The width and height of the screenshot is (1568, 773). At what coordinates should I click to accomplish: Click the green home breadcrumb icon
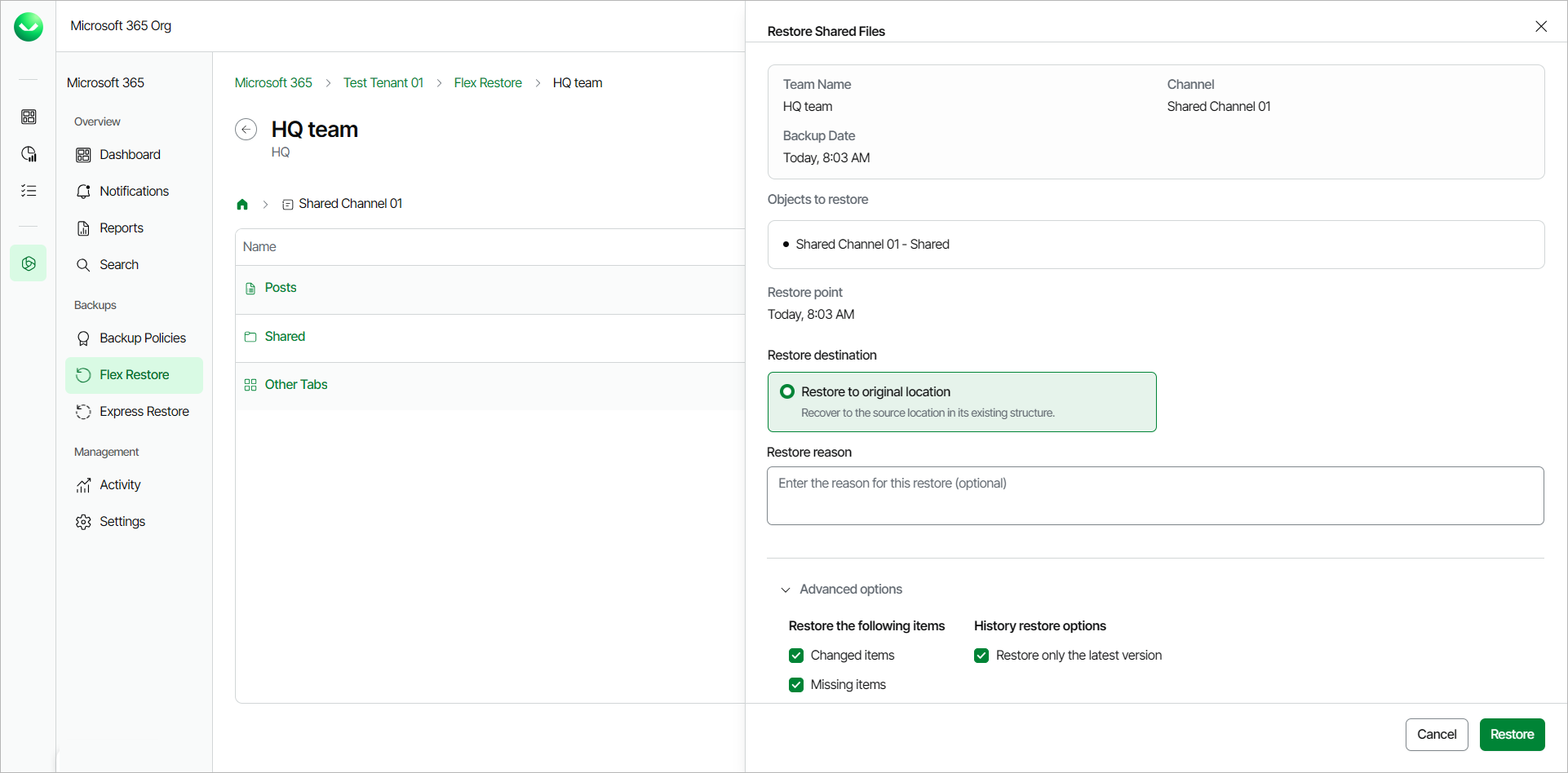[x=242, y=205]
